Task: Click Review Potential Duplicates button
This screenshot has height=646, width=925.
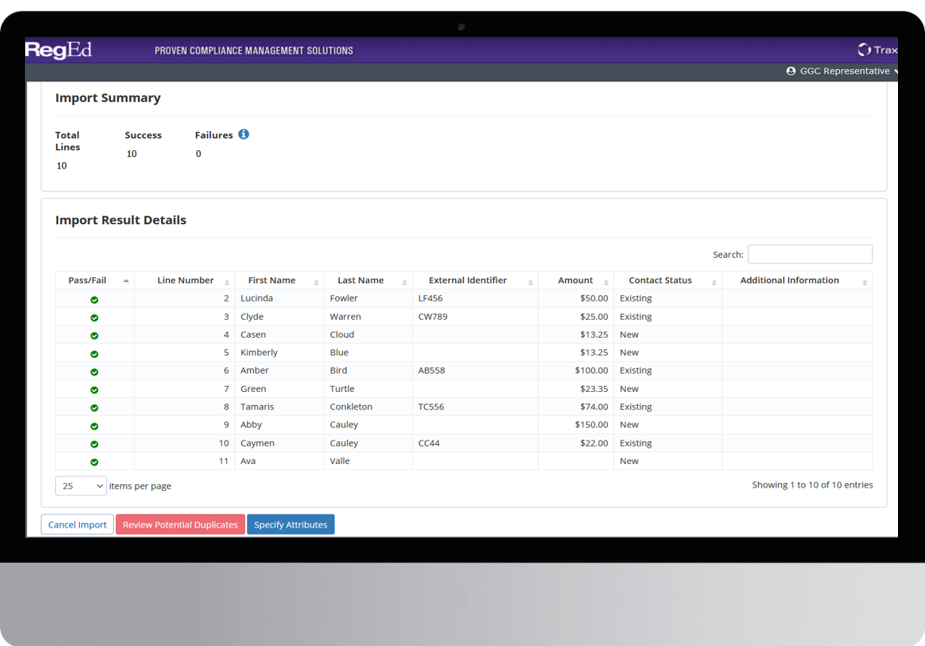Action: [x=180, y=524]
